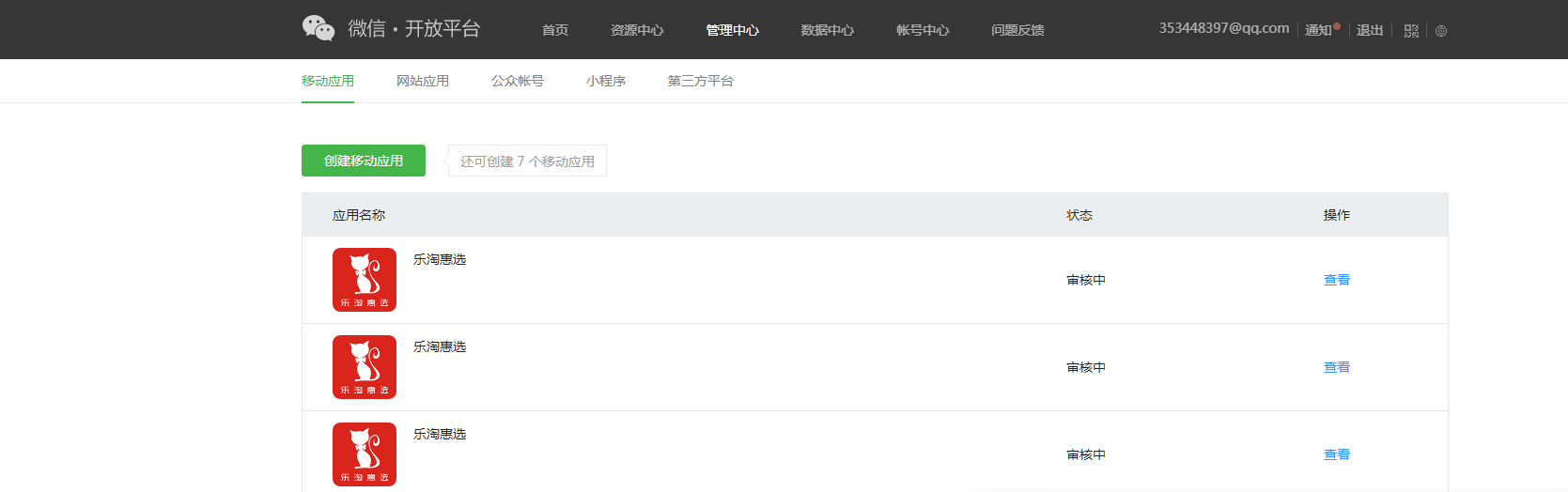
Task: Switch to 公众帐号 tab
Action: [x=518, y=81]
